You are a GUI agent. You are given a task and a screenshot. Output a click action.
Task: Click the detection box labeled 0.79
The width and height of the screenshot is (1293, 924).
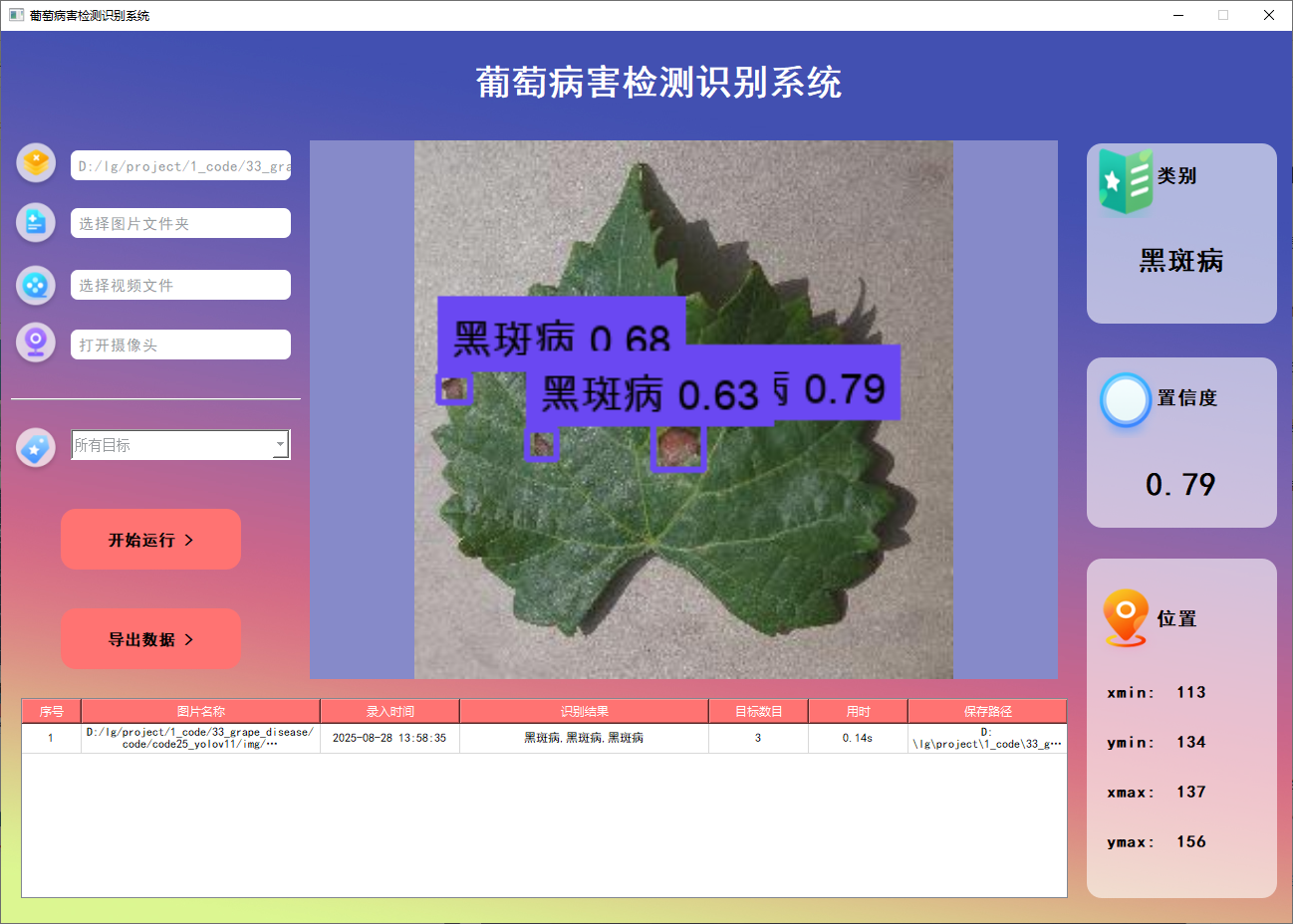677,446
